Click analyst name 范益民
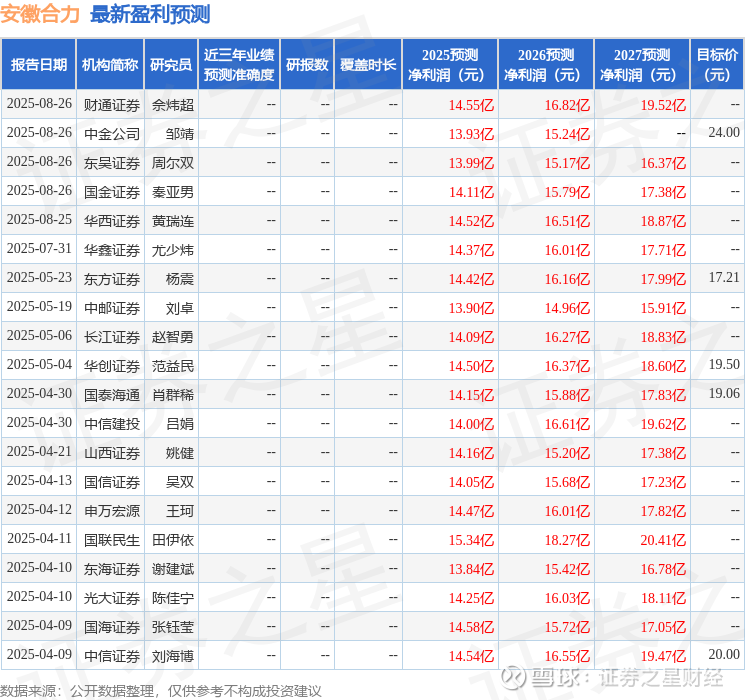The height and width of the screenshot is (700, 745). (x=173, y=366)
